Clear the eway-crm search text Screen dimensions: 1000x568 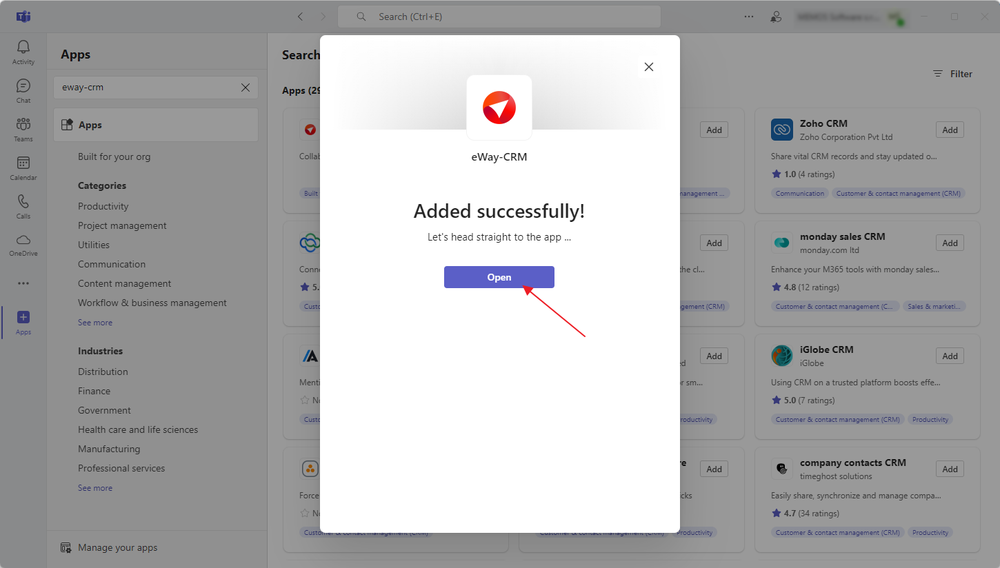tap(245, 88)
